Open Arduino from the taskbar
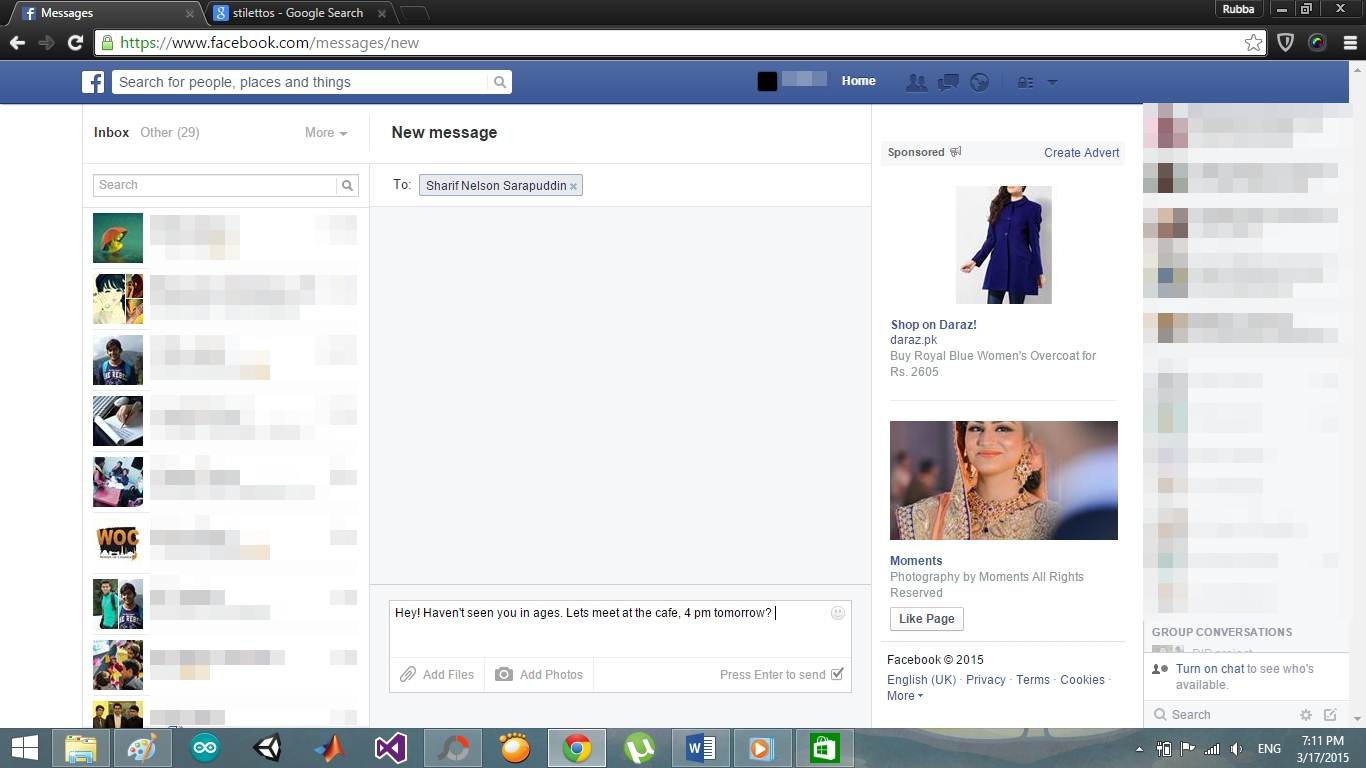This screenshot has width=1366, height=768. click(x=205, y=748)
